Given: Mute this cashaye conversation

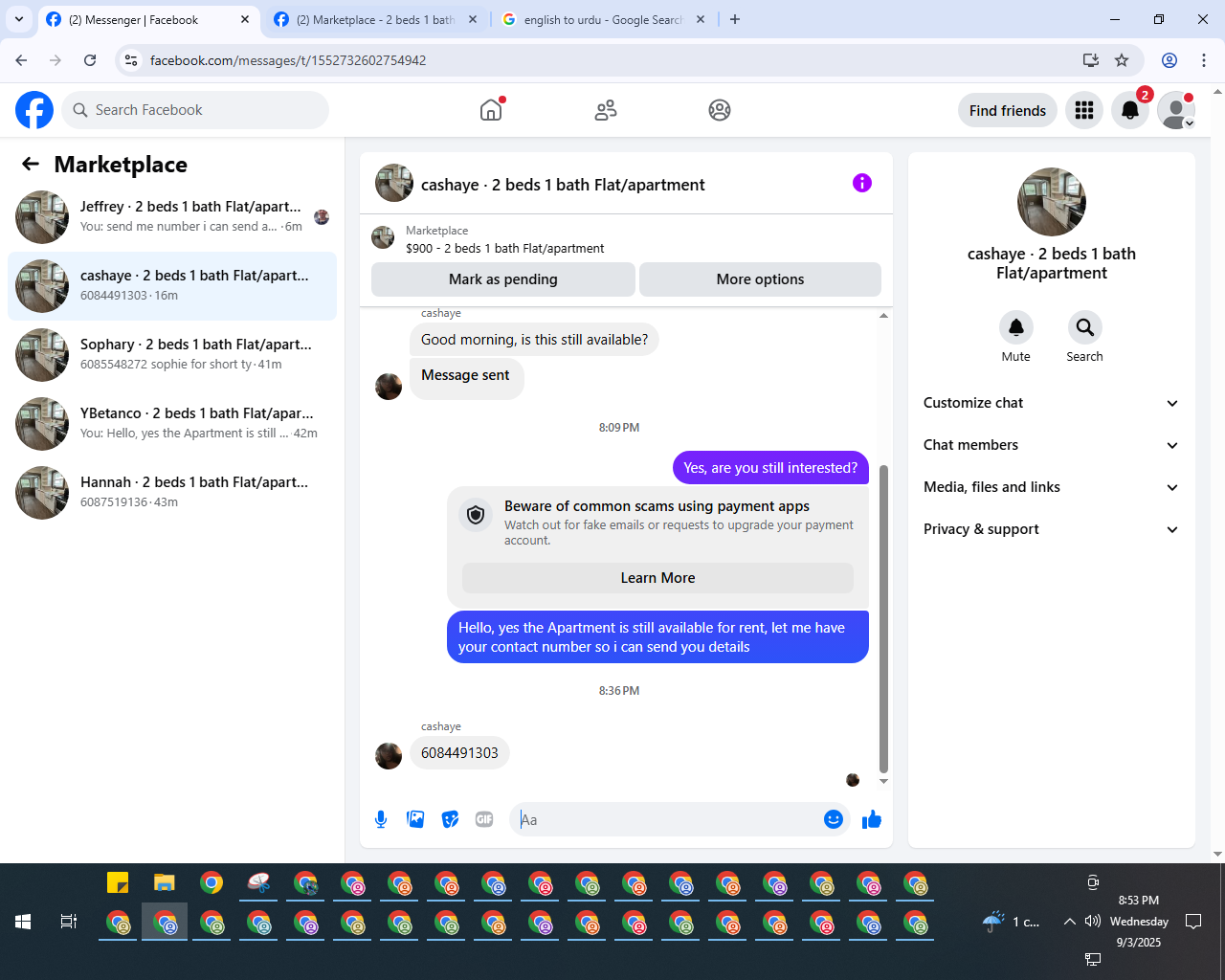Looking at the screenshot, I should click(1016, 327).
